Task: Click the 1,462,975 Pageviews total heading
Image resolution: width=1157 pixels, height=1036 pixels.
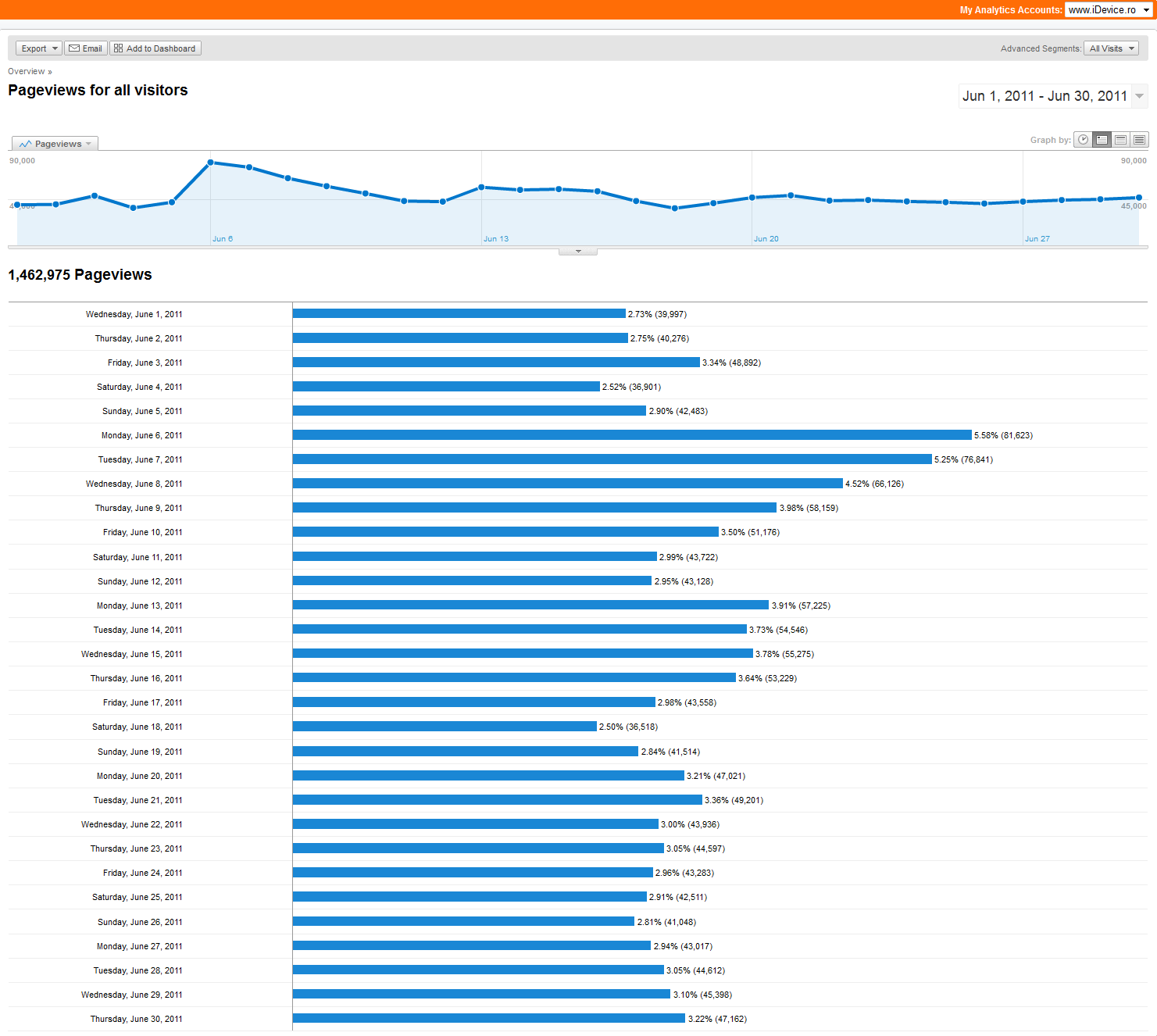Action: point(80,275)
